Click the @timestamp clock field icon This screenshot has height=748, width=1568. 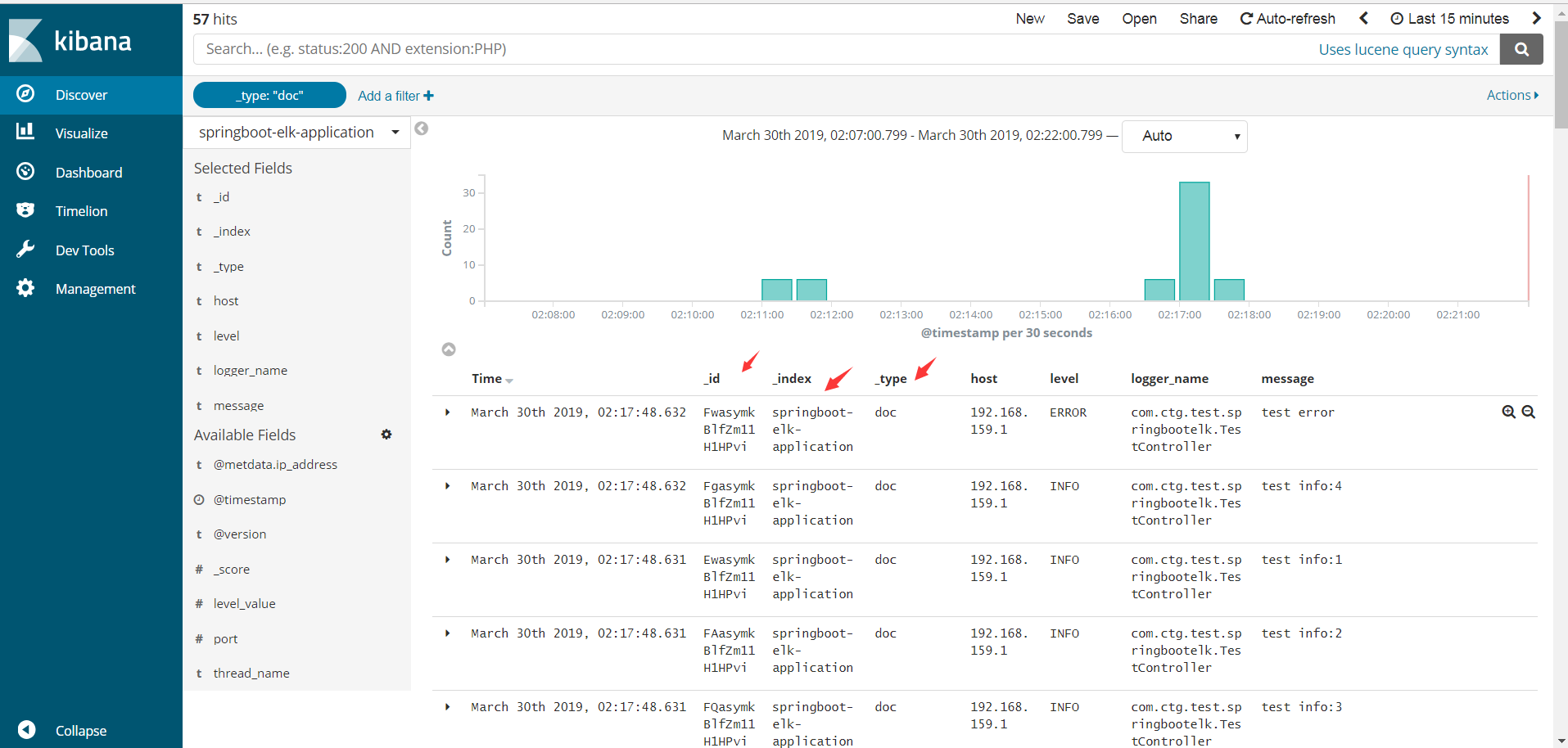pos(199,499)
